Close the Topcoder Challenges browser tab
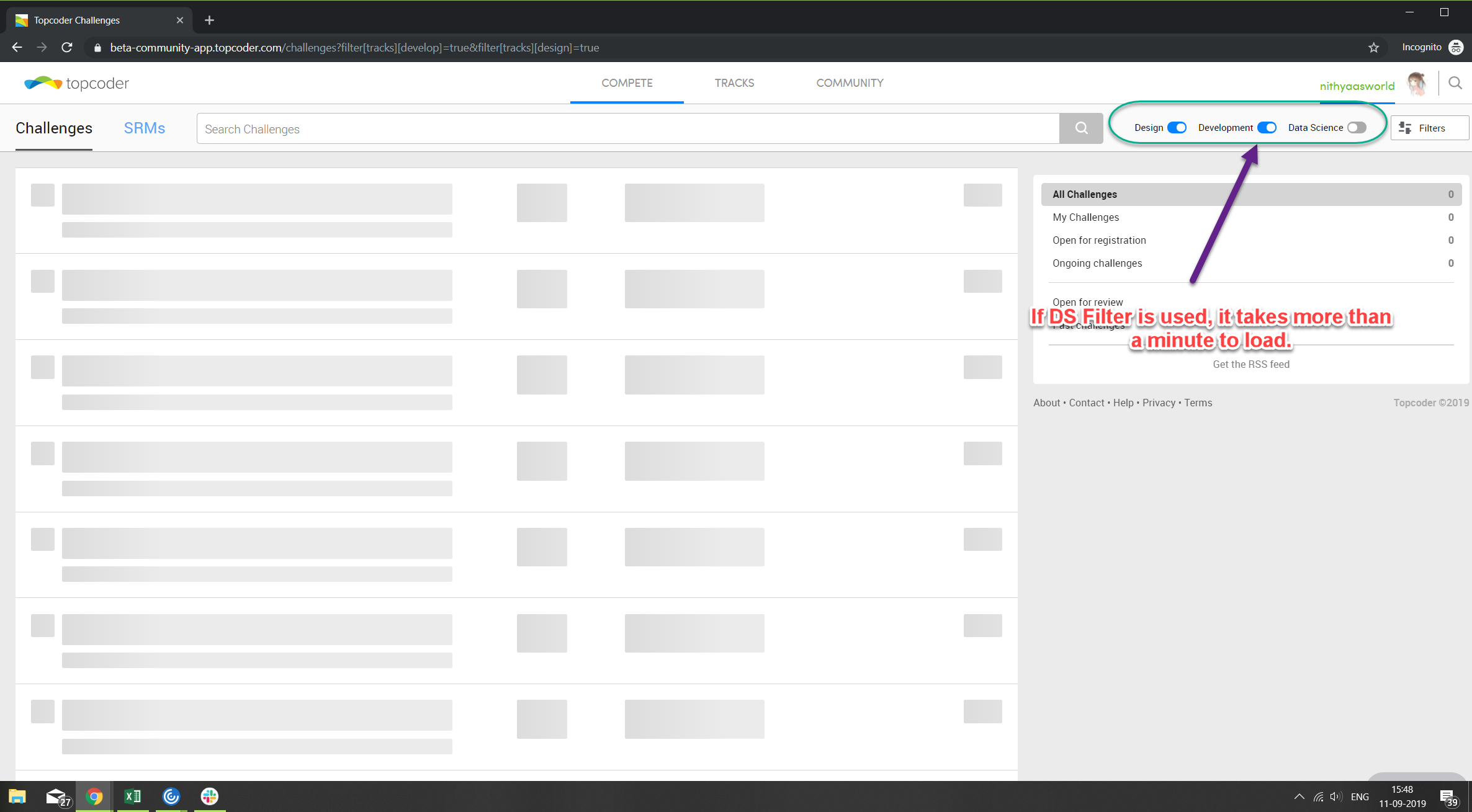Image resolution: width=1472 pixels, height=812 pixels. click(x=180, y=20)
